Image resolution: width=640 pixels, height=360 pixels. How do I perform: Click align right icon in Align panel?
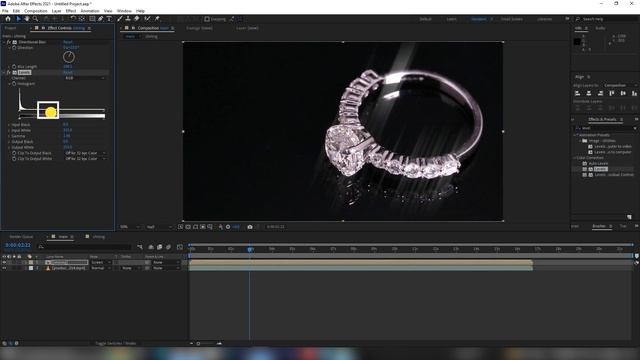click(x=600, y=93)
